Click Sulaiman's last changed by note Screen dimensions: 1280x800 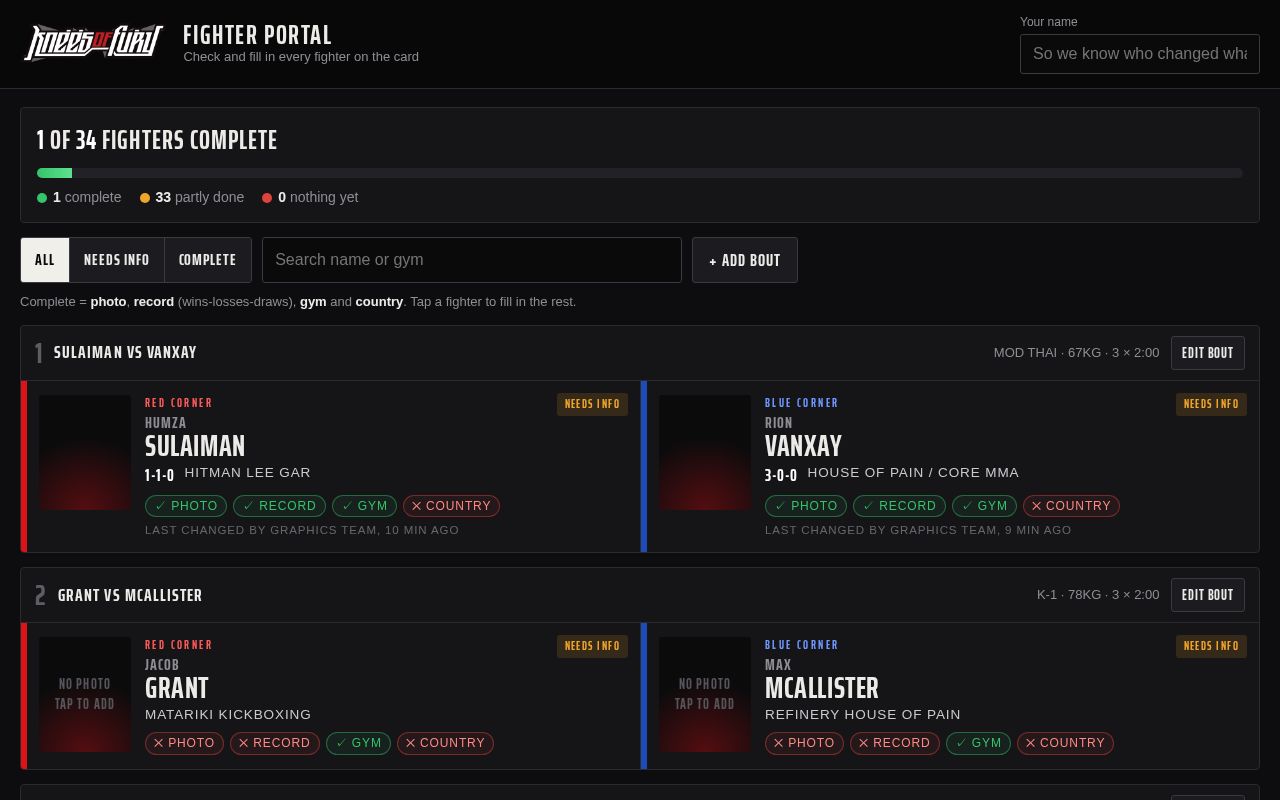click(x=302, y=530)
